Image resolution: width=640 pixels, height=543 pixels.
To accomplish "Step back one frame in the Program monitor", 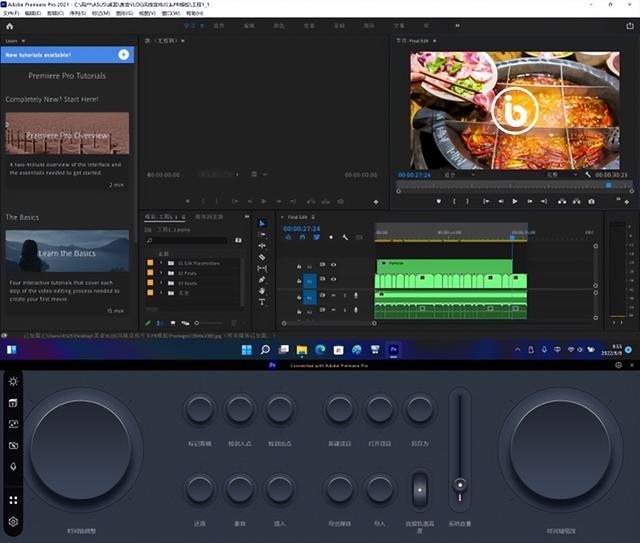I will pos(501,201).
